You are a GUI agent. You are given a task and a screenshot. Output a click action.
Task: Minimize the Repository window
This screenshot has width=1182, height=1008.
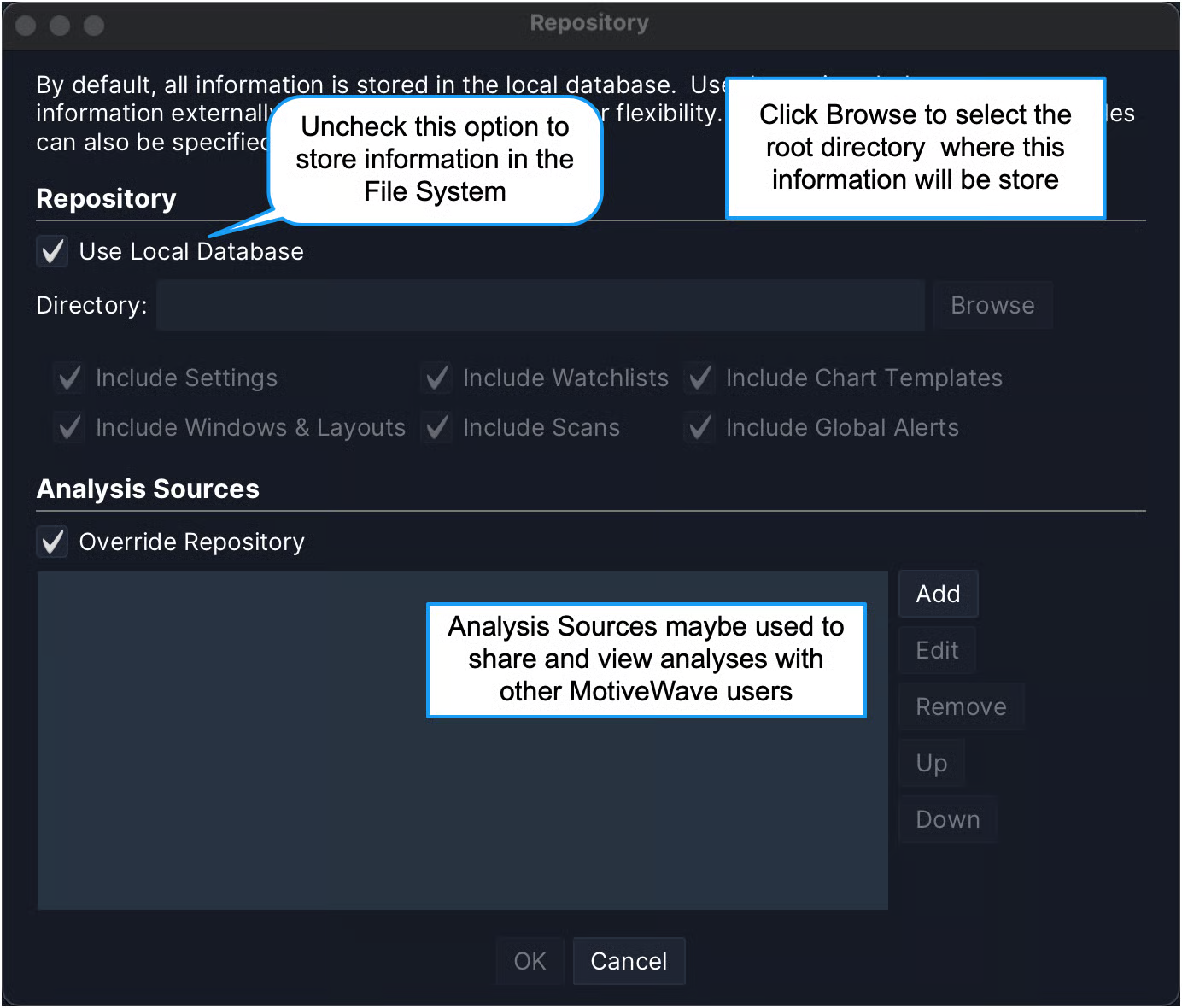[60, 26]
